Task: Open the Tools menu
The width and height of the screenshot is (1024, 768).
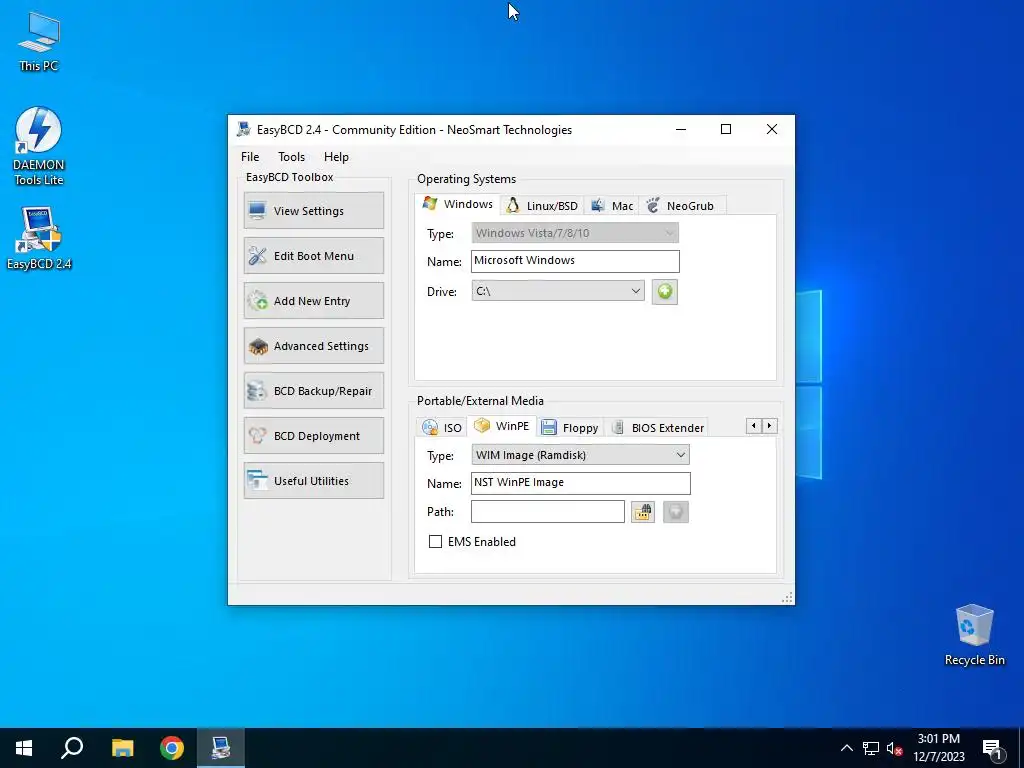Action: click(x=291, y=157)
